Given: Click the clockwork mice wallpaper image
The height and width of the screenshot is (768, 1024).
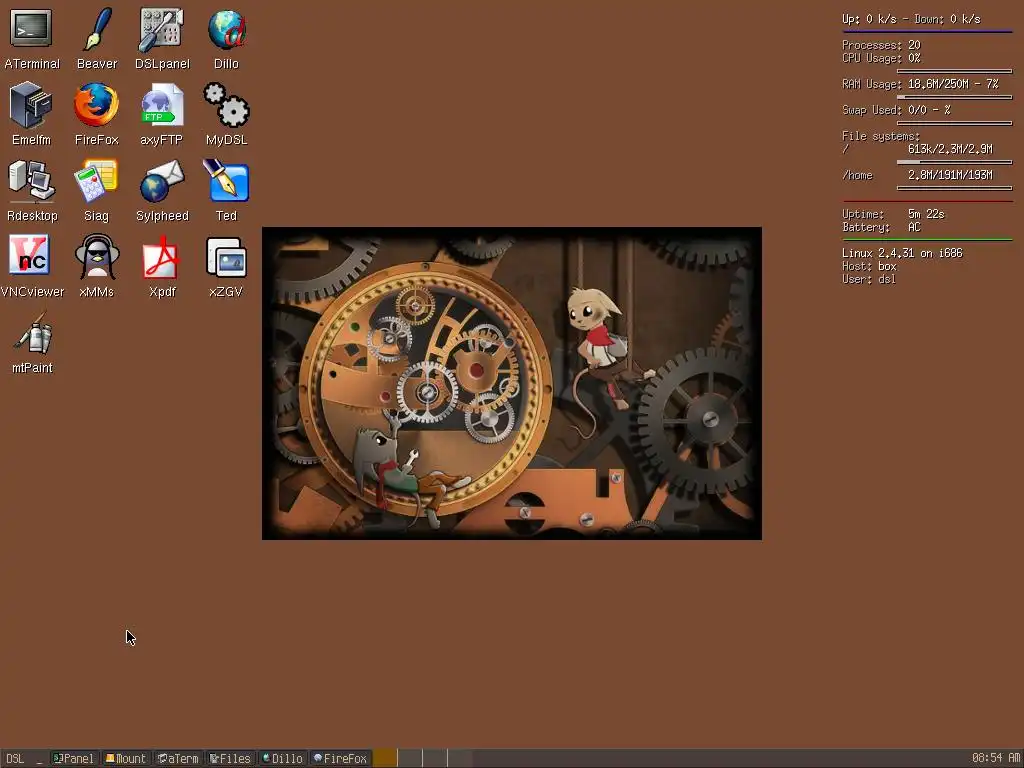Looking at the screenshot, I should 511,383.
